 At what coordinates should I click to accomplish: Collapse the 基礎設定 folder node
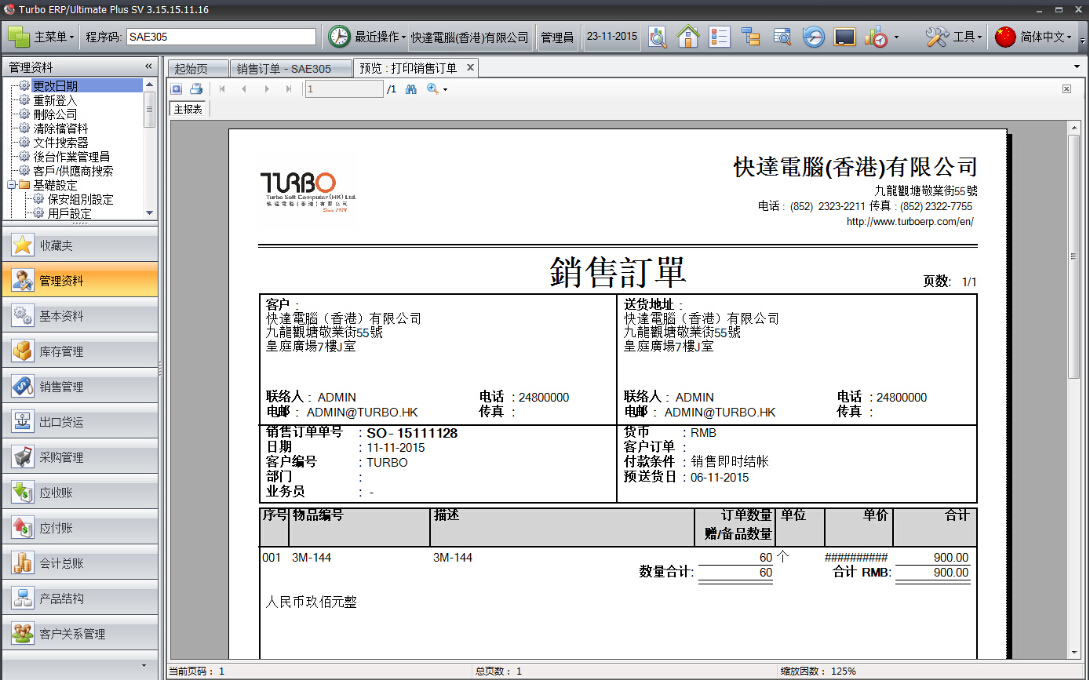click(11, 185)
